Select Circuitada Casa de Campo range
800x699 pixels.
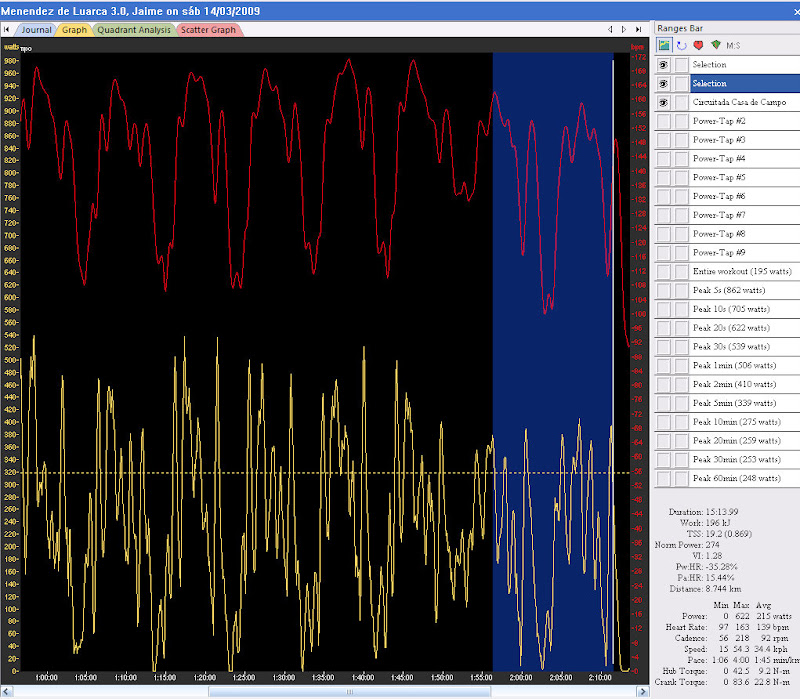[x=745, y=103]
